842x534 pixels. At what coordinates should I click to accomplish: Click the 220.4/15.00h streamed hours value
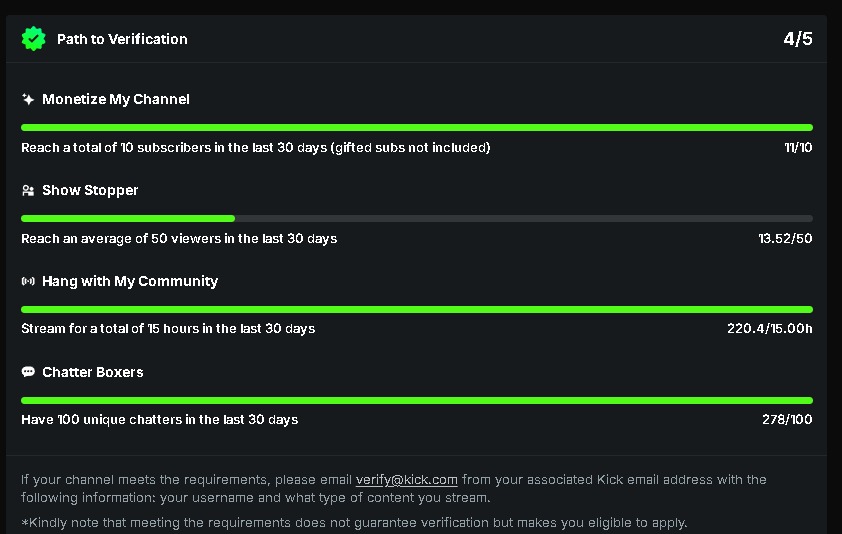coord(769,329)
